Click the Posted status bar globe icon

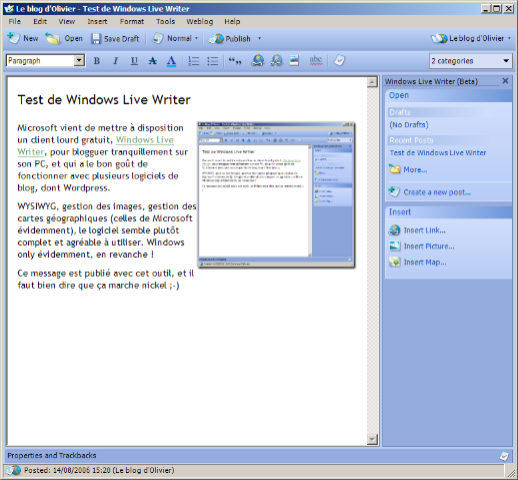(13, 470)
